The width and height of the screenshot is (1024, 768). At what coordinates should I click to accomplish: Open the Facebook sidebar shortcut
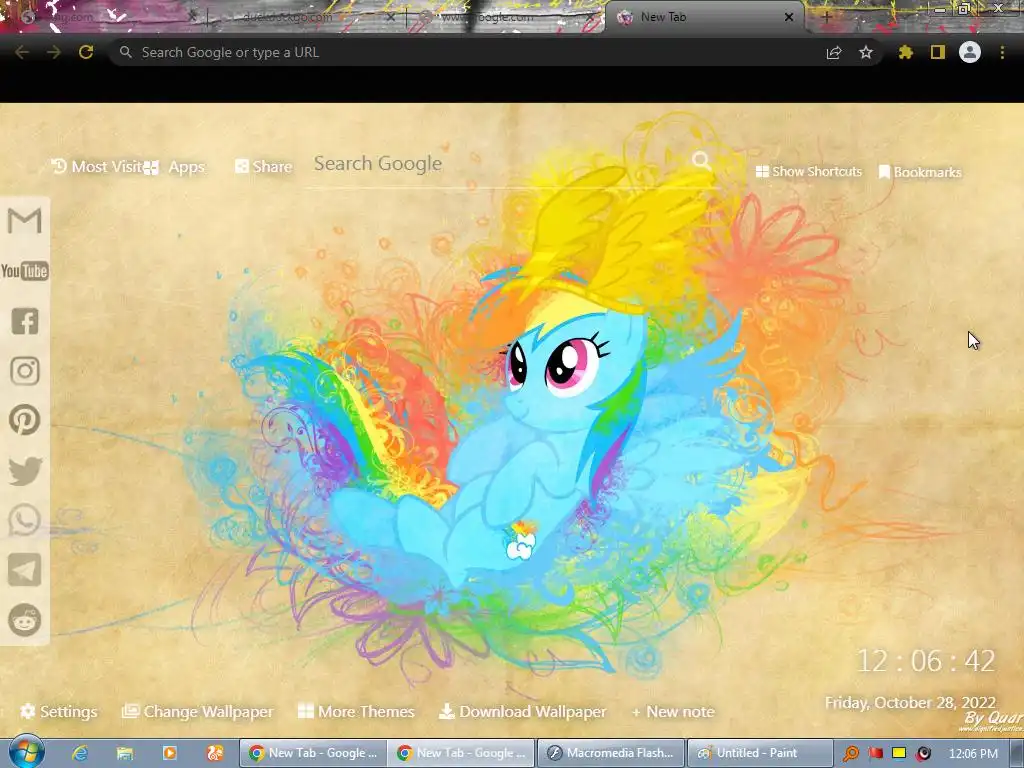tap(25, 321)
